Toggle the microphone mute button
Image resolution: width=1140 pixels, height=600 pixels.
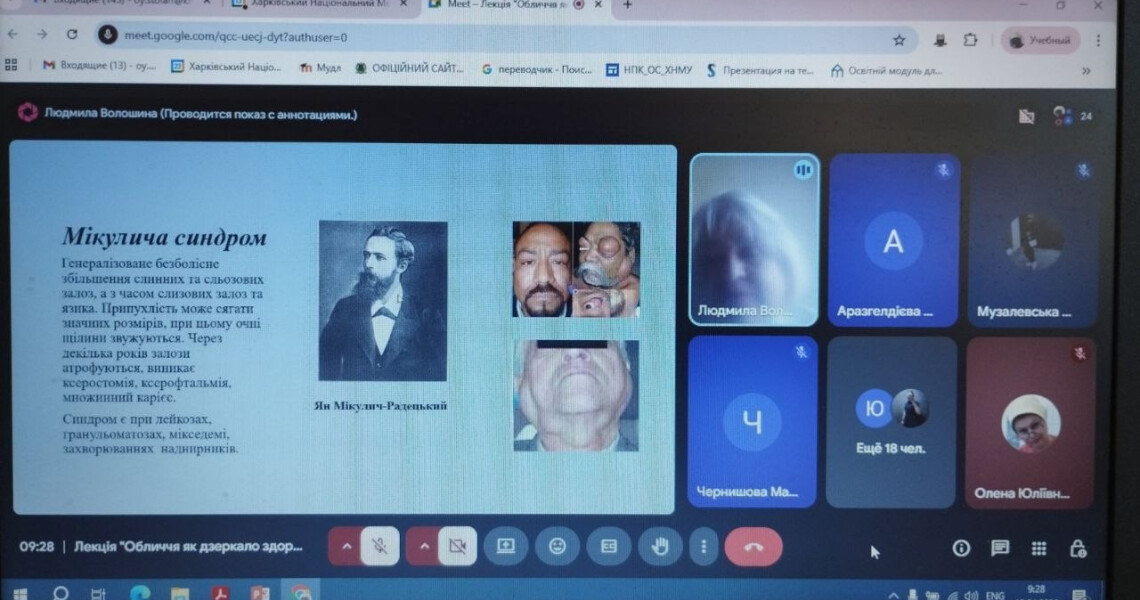[379, 546]
